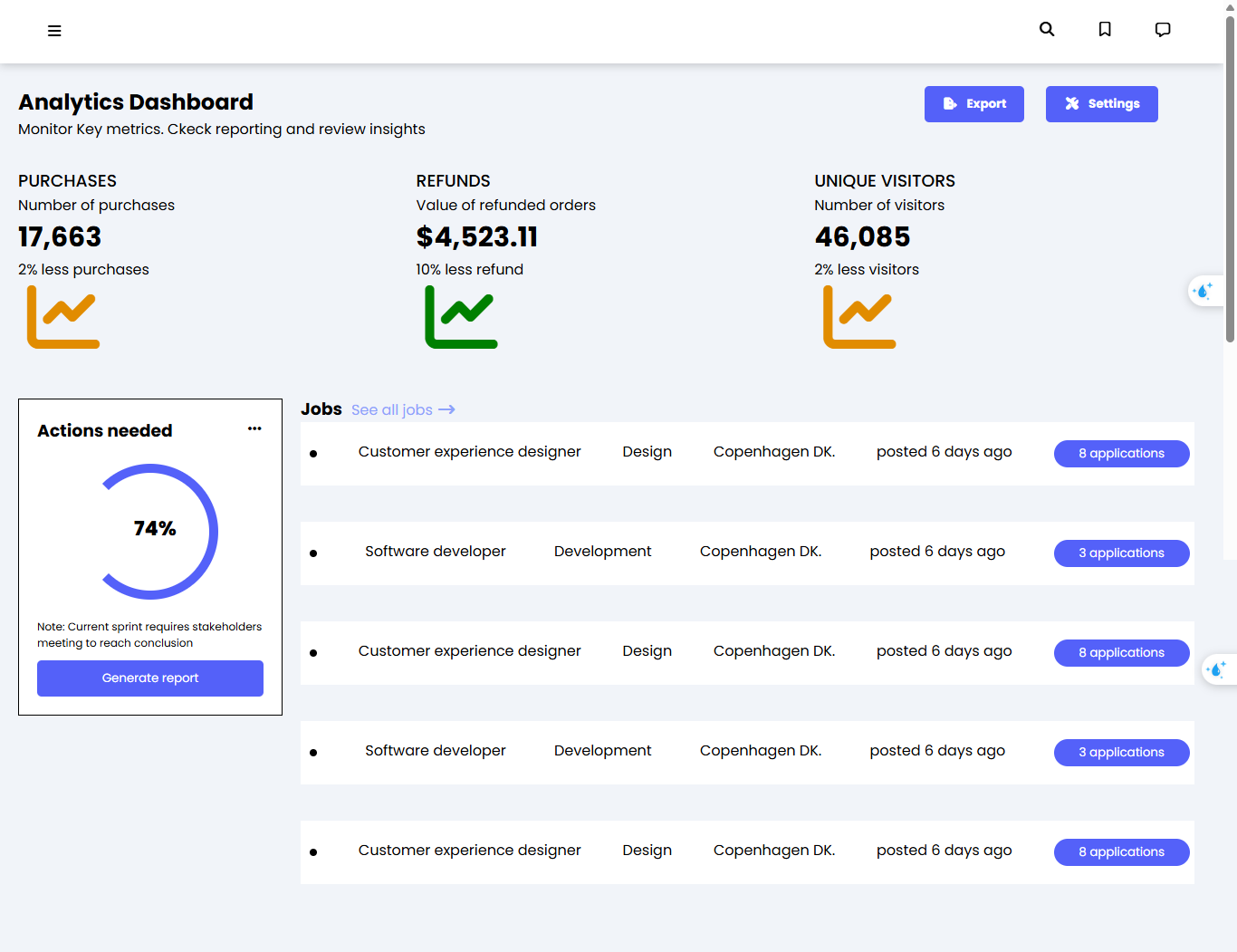The image size is (1237, 952).
Task: Open dashboard Settings
Action: [x=1101, y=104]
